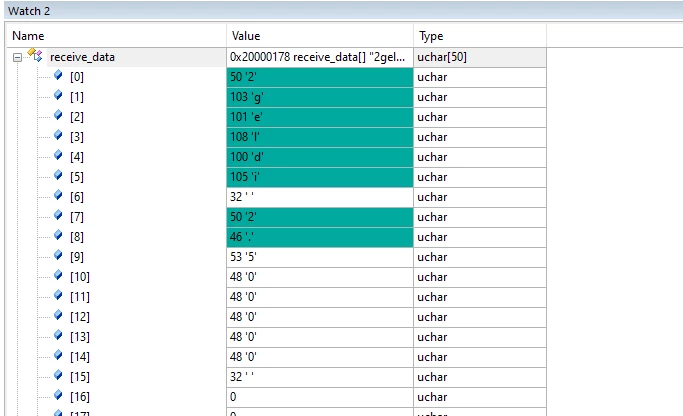The image size is (683, 416).
Task: Select value 101 'e' cell
Action: coord(320,117)
